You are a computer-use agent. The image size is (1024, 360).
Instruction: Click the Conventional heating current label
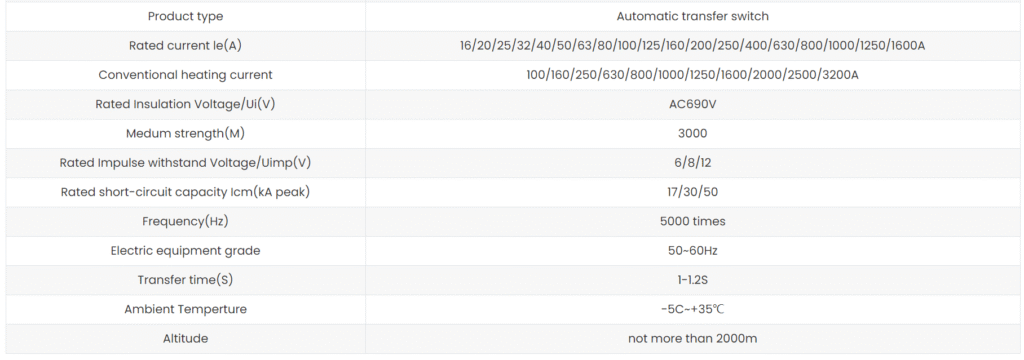pyautogui.click(x=185, y=75)
